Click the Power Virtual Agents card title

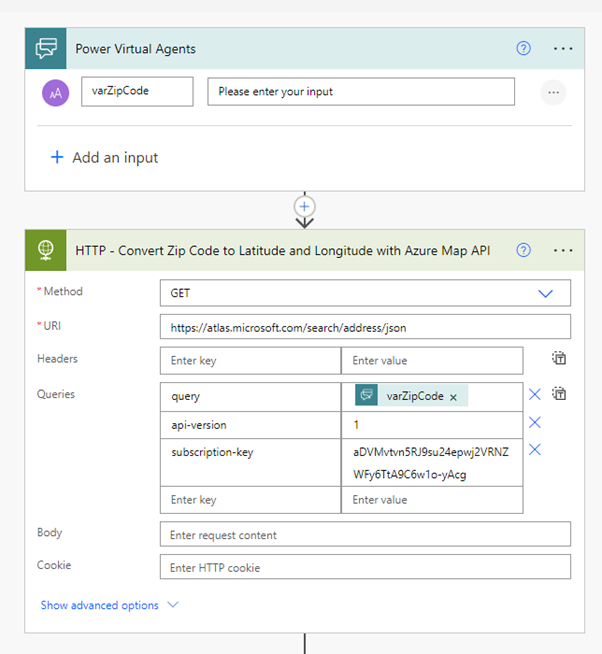(x=135, y=49)
